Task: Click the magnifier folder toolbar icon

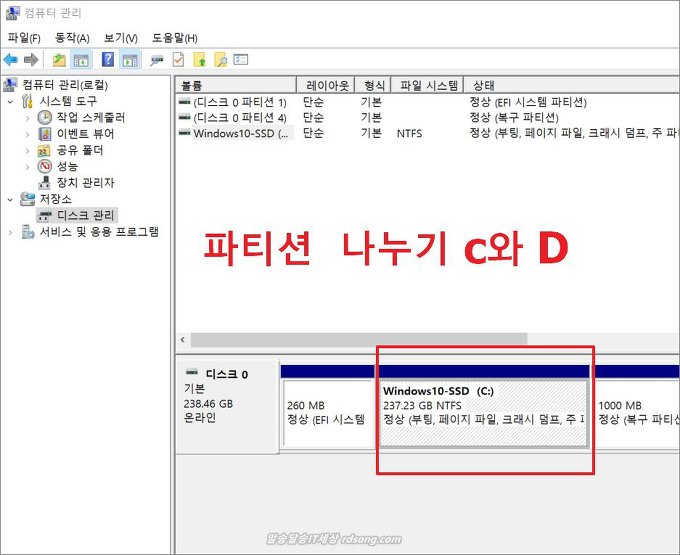Action: point(220,59)
